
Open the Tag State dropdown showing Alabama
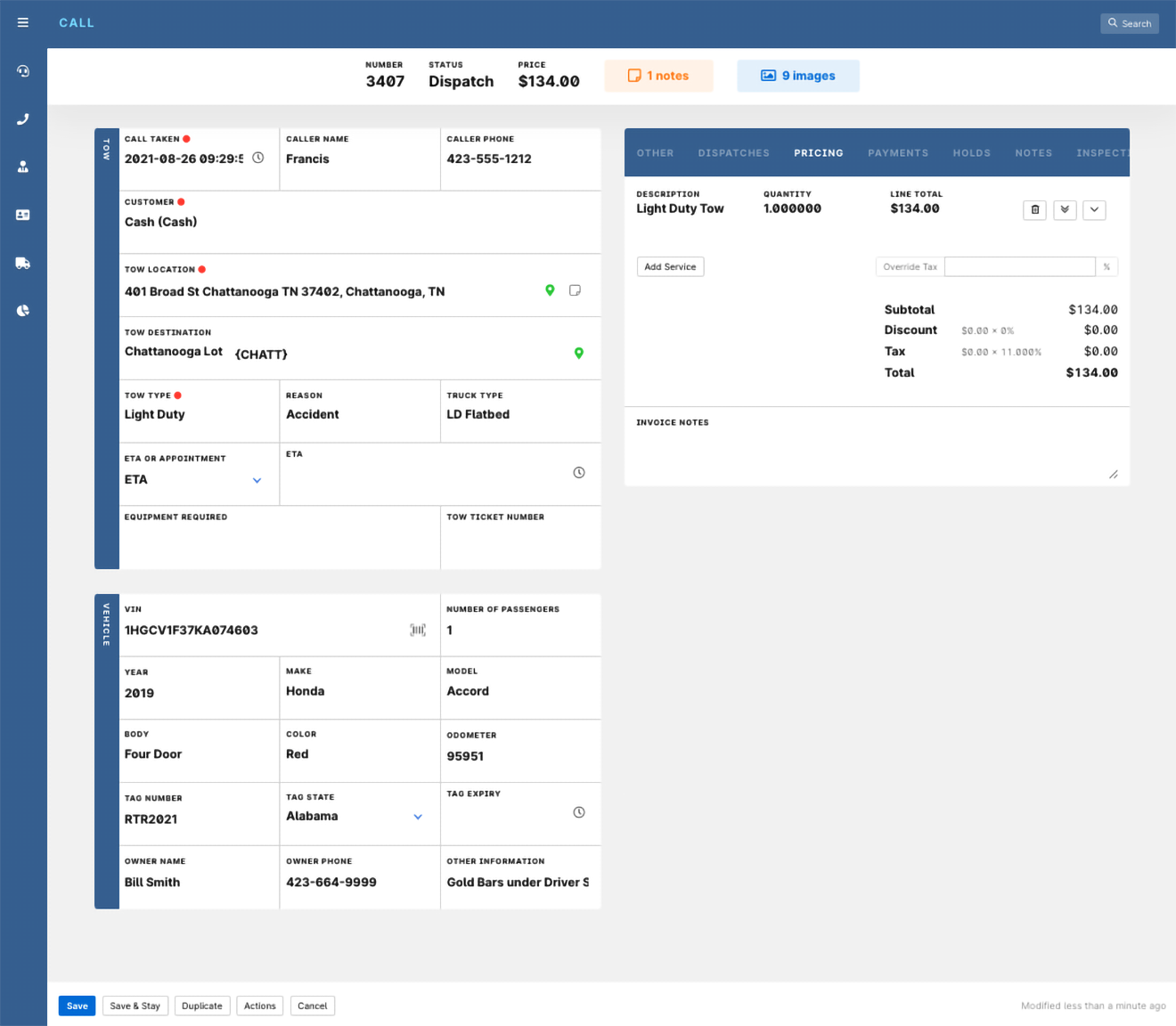[417, 816]
